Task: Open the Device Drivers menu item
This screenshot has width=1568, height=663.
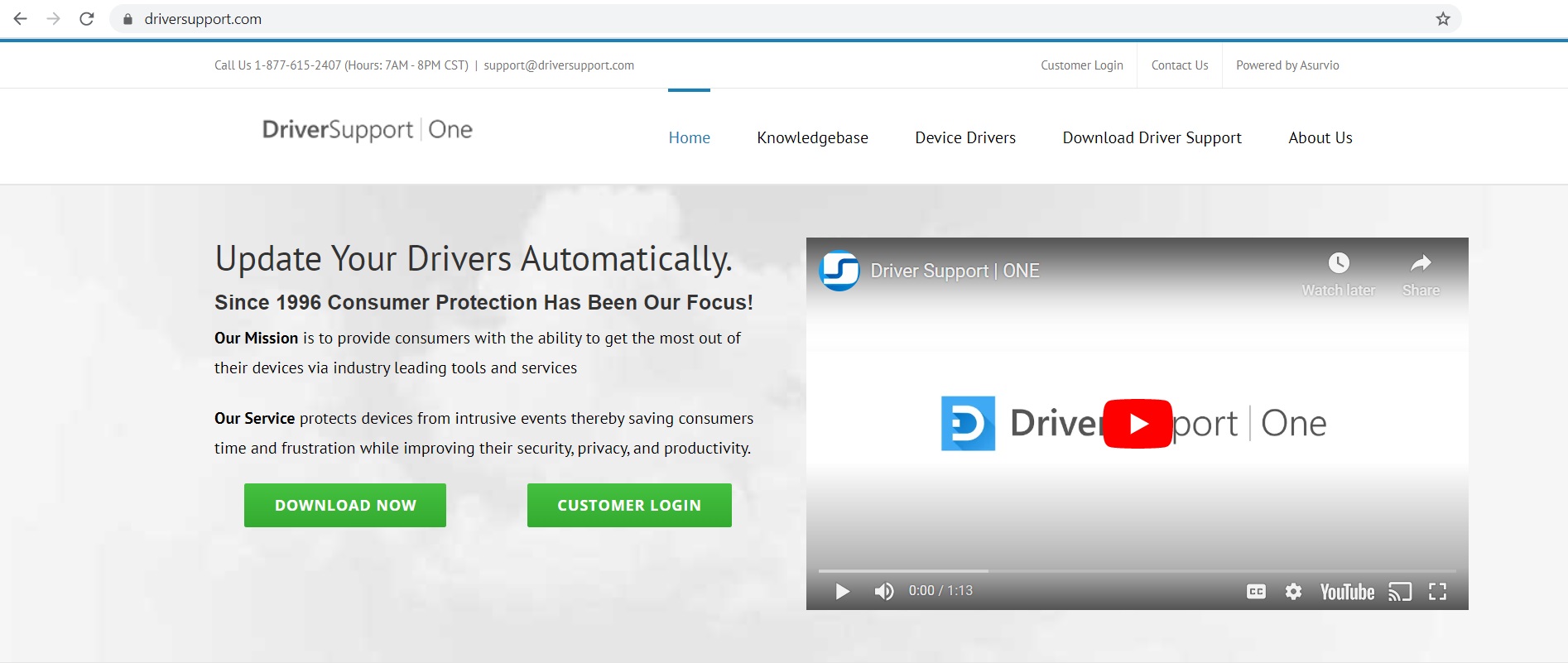Action: [965, 137]
